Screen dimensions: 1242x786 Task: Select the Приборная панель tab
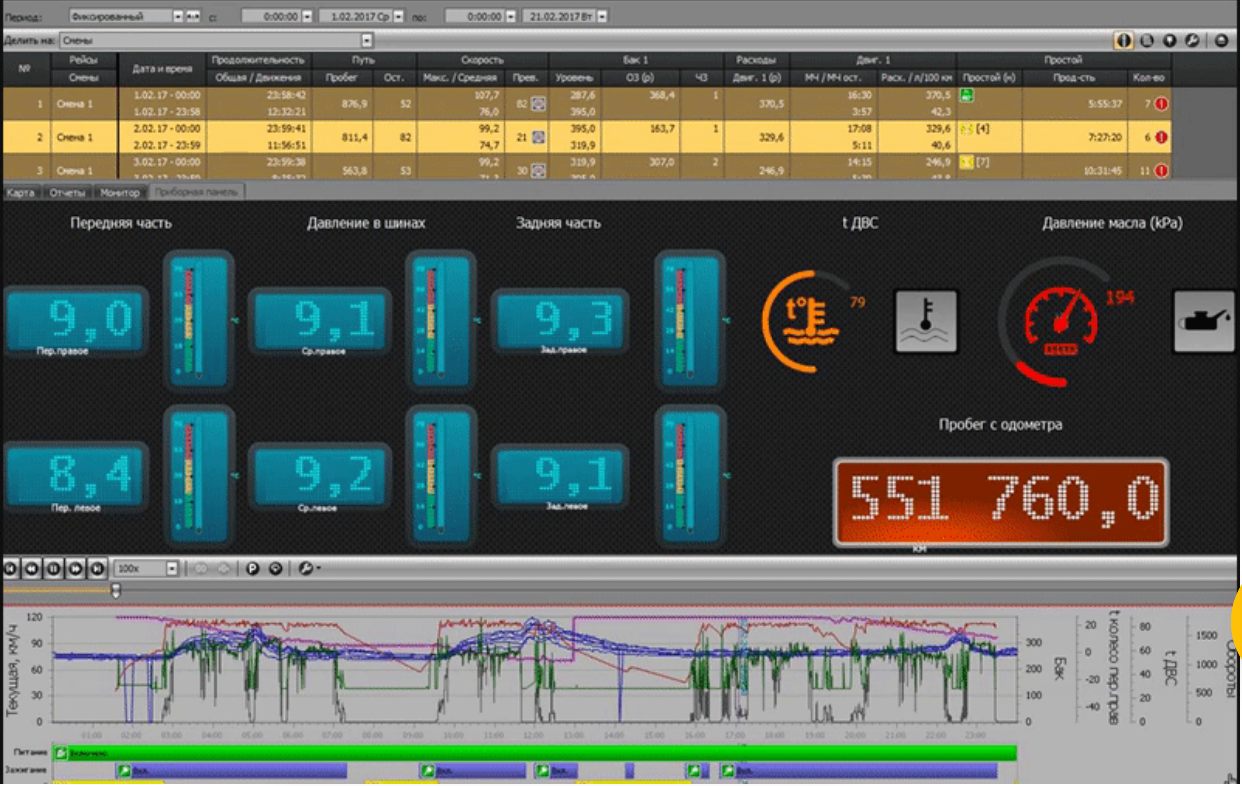(x=196, y=192)
